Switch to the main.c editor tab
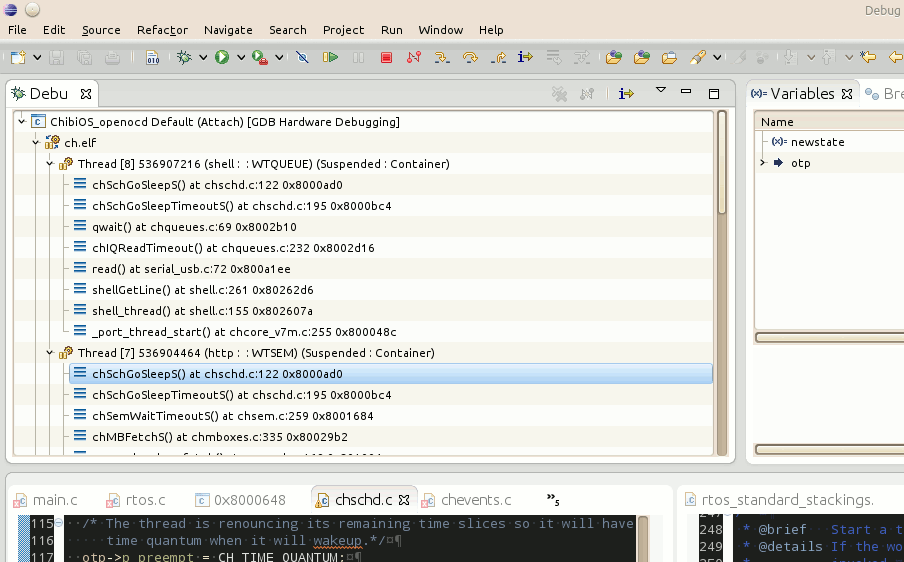The image size is (904, 562). 46,500
